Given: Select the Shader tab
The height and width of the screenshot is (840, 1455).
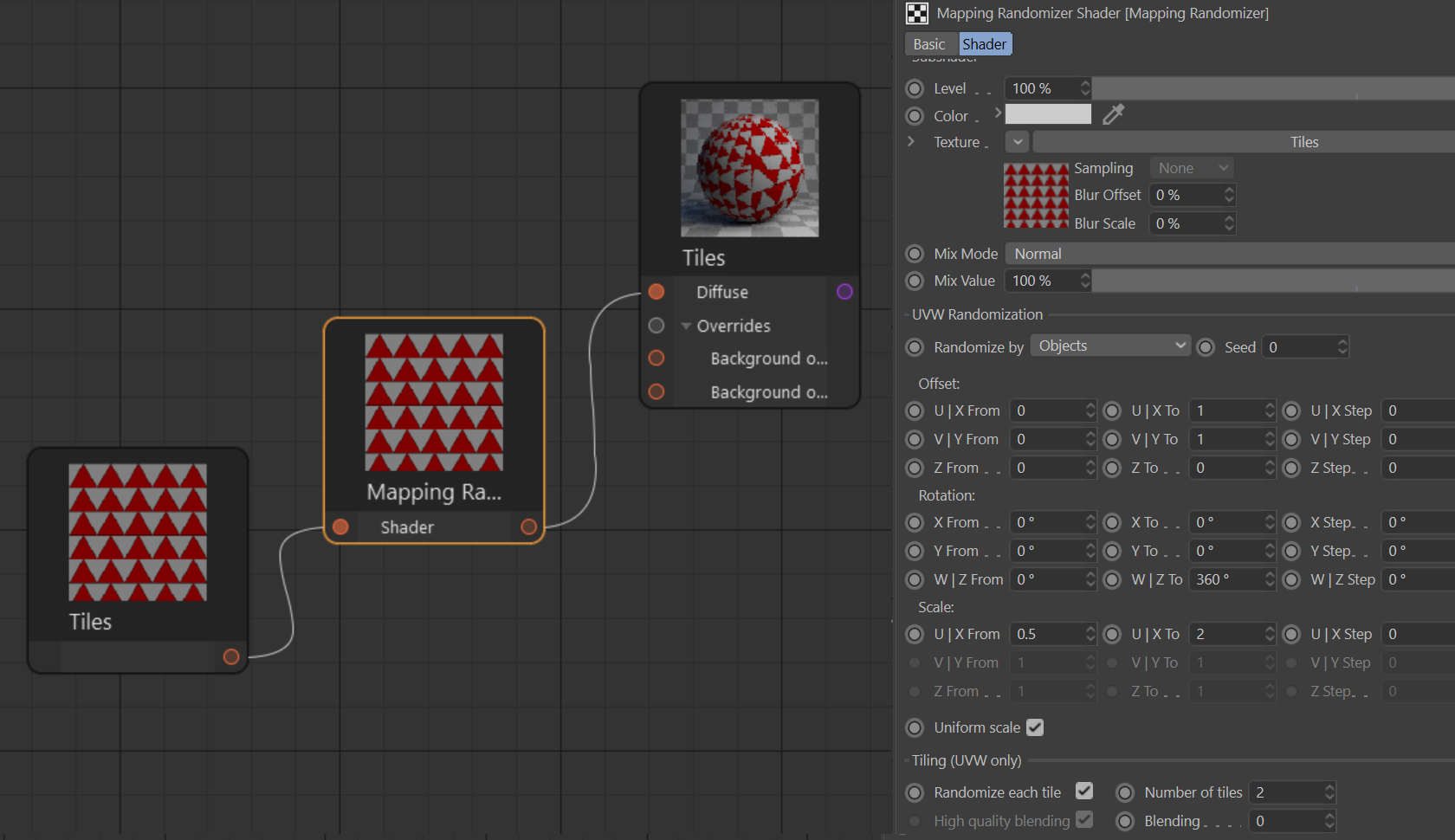Looking at the screenshot, I should coord(985,44).
